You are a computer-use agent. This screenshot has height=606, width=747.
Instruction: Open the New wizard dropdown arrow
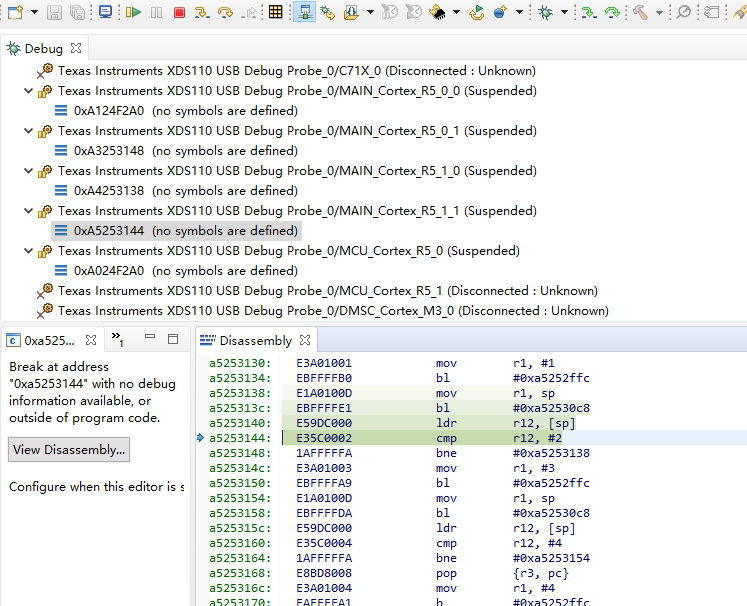(34, 12)
